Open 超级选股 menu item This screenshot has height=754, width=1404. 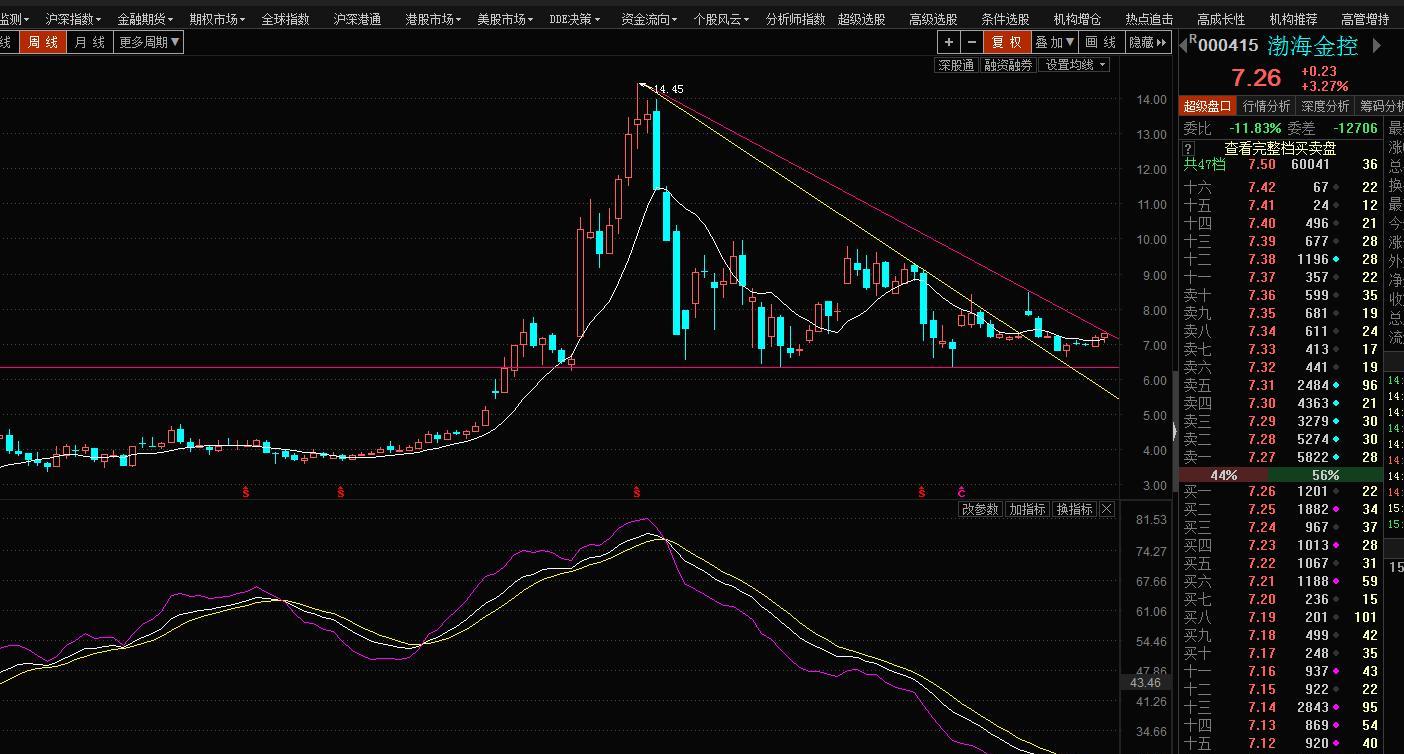point(861,19)
